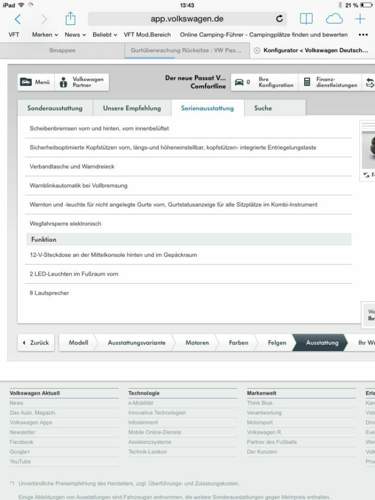Viewport: 375px width, 500px height.
Task: Tap the Safari back arrow
Action: 18,19
